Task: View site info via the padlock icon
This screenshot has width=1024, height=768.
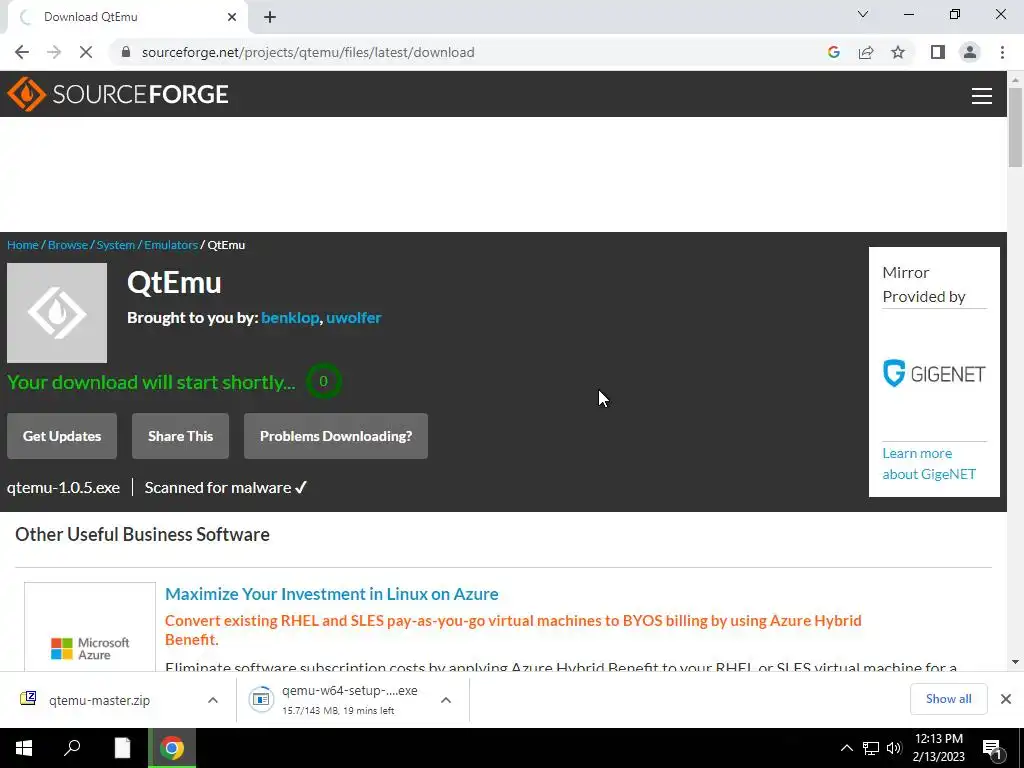Action: click(x=126, y=52)
